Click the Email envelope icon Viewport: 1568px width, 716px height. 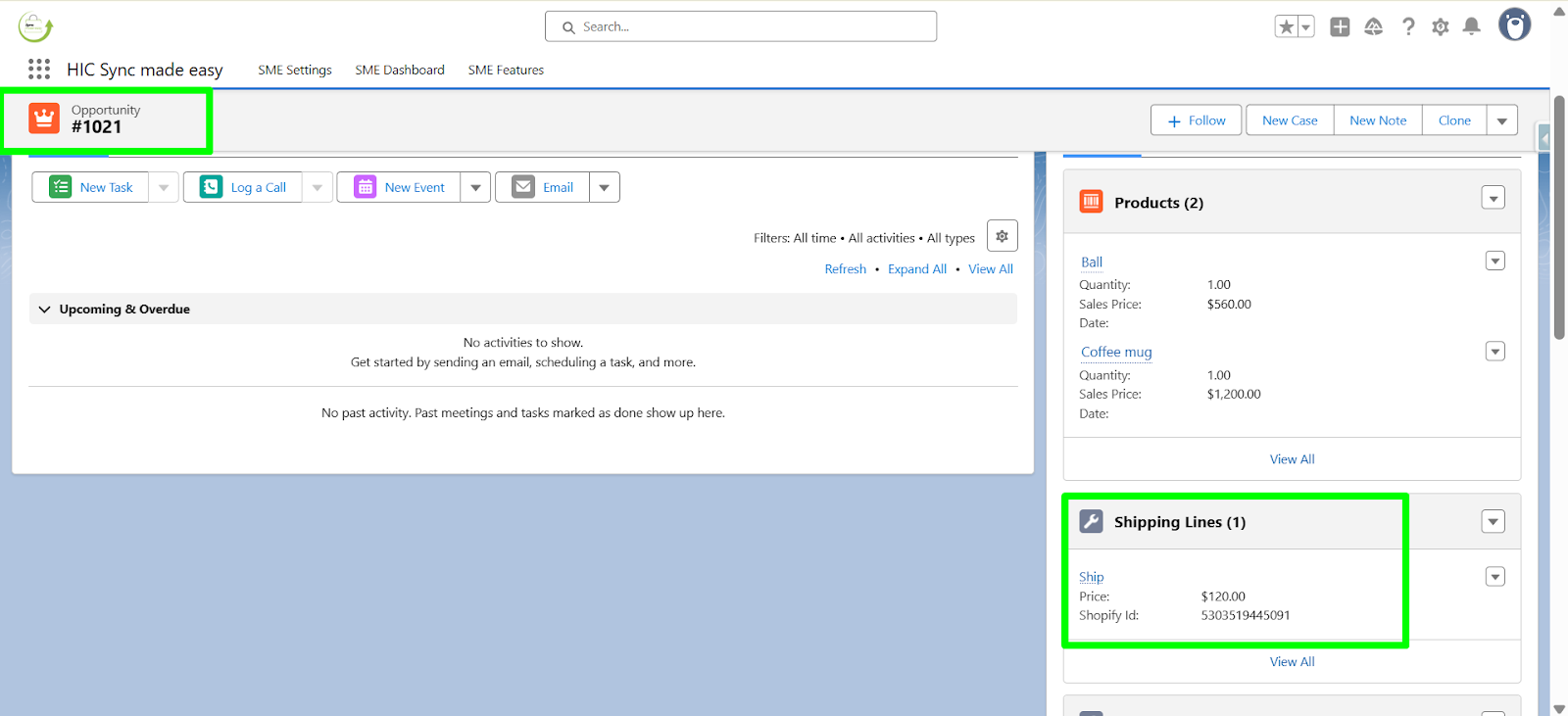(x=523, y=187)
